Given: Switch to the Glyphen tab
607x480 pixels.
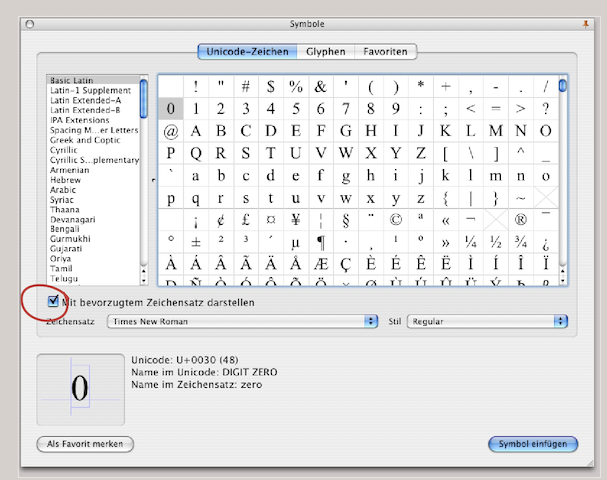Looking at the screenshot, I should pyautogui.click(x=327, y=51).
